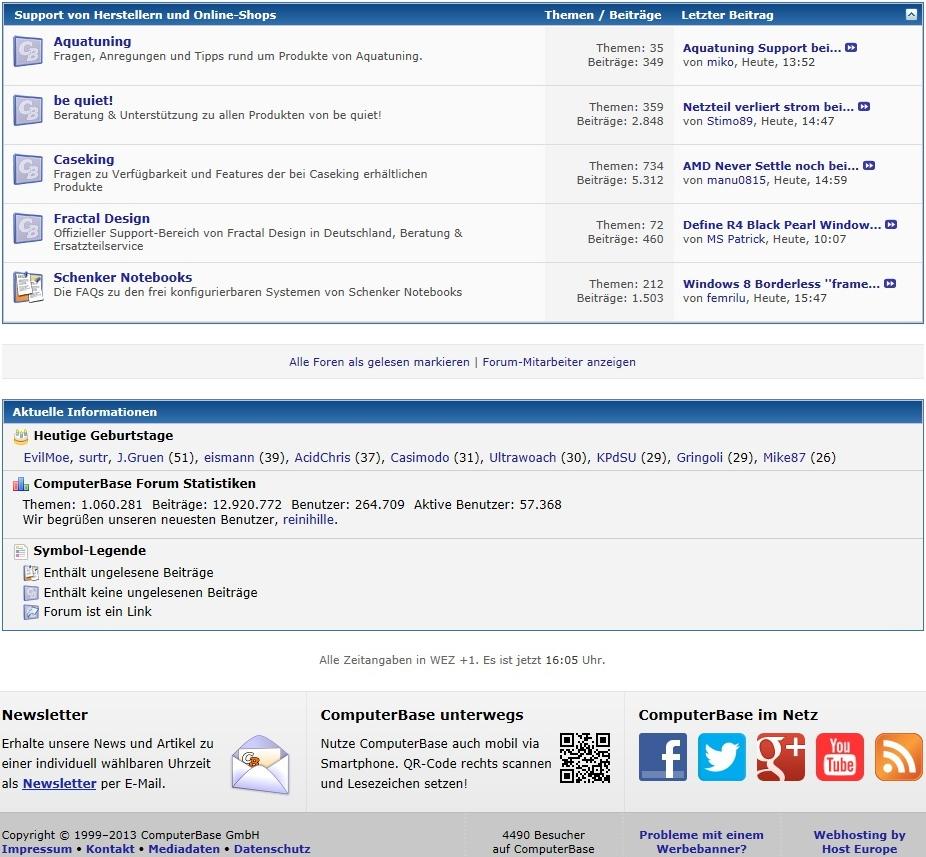Click the Schenker Notebooks unread-posts icon
The width and height of the screenshot is (926, 857).
tap(28, 288)
